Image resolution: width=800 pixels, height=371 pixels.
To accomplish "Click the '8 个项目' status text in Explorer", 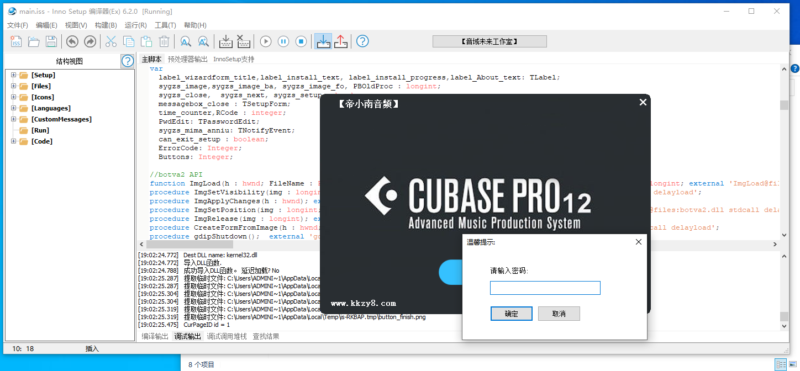I will pos(201,364).
